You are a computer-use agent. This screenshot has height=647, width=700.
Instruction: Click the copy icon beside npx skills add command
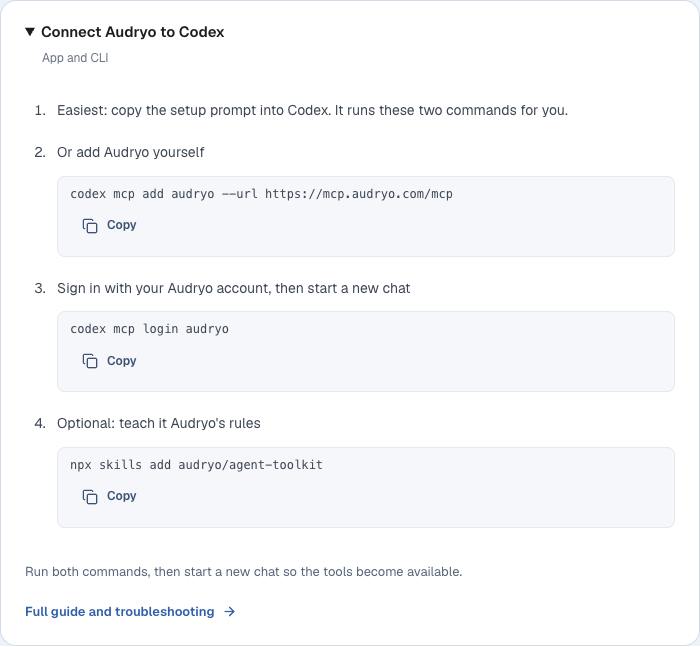(90, 497)
